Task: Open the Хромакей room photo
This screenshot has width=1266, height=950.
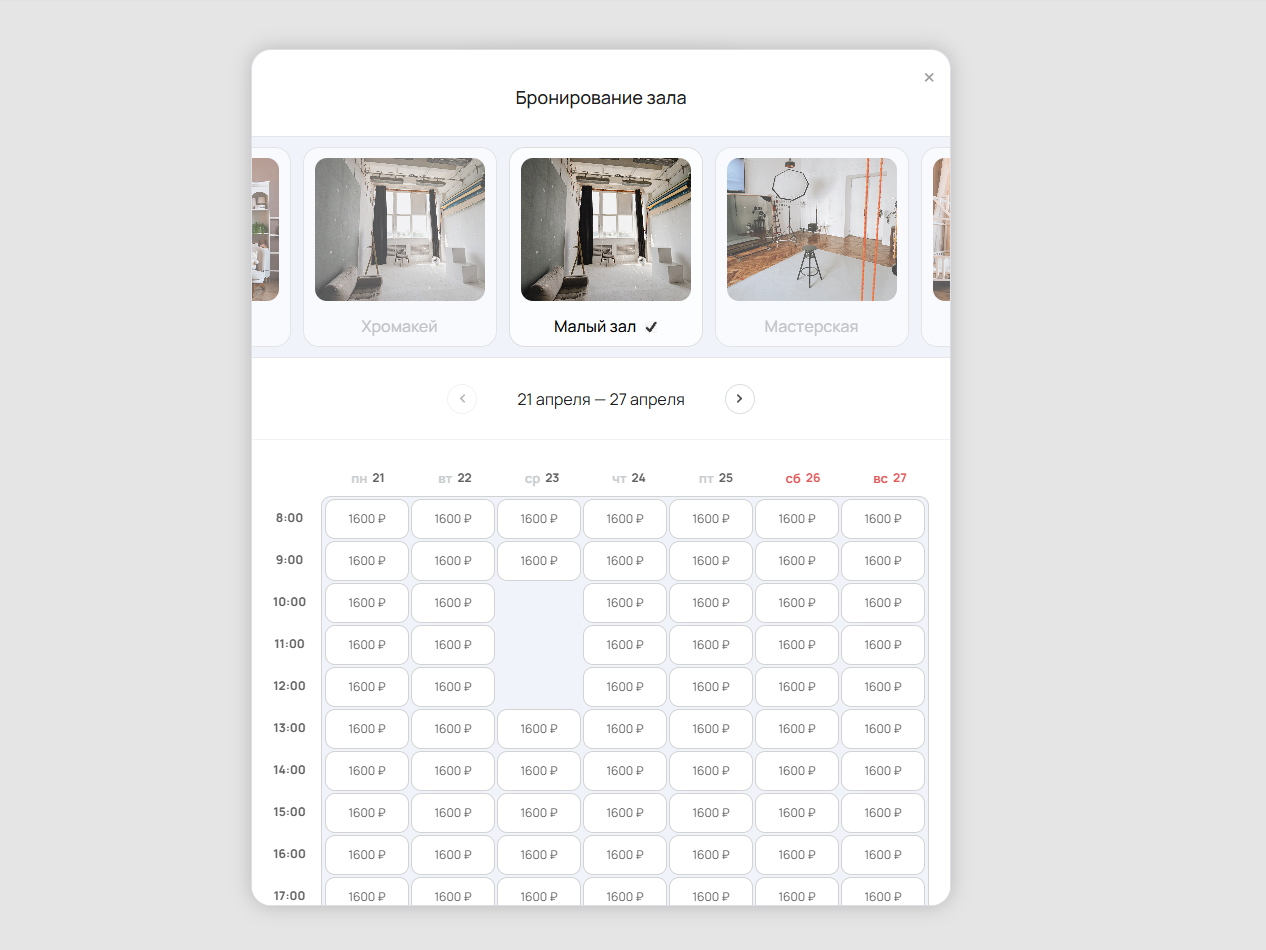Action: click(400, 229)
